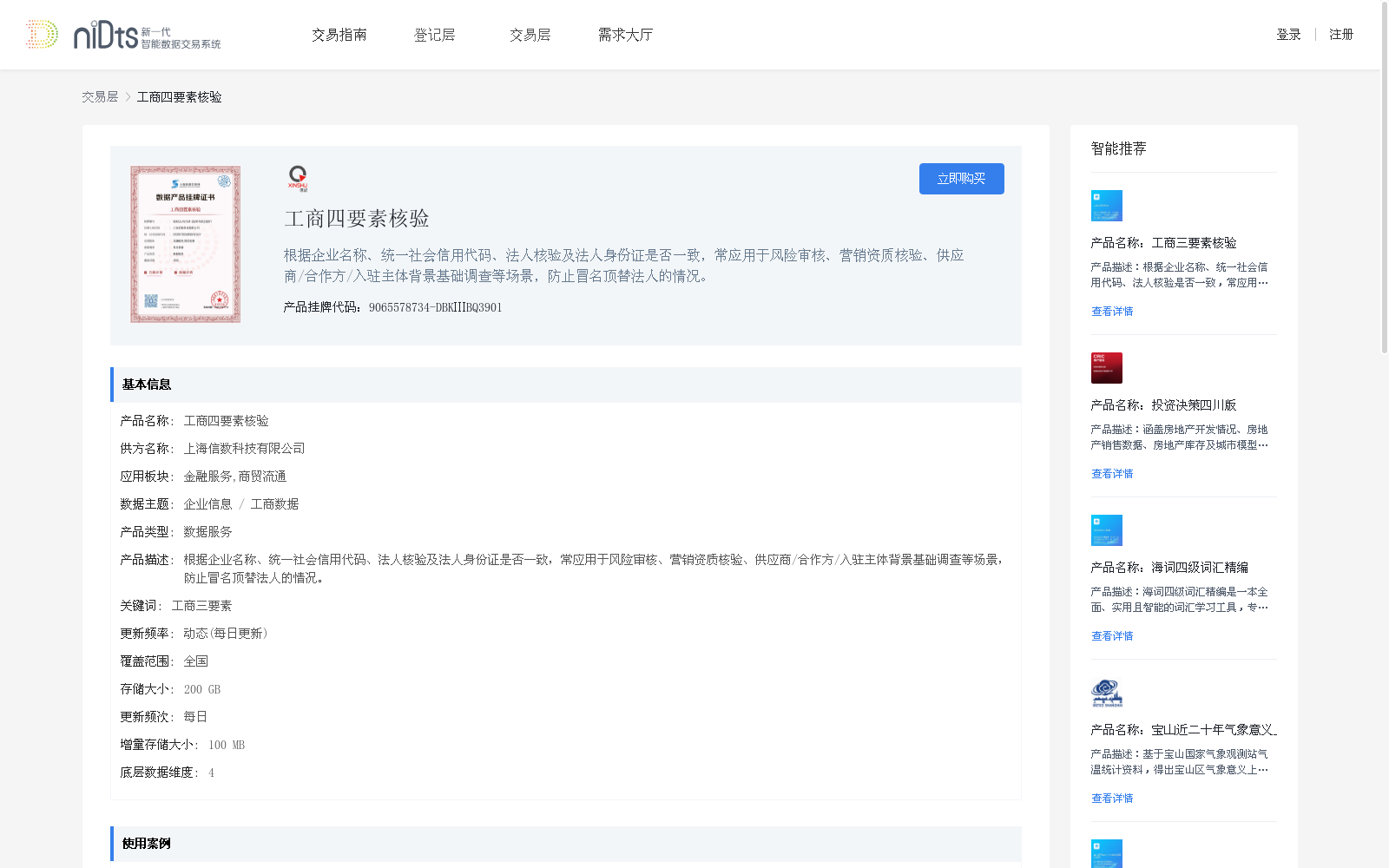
Task: Click coverage value 全国
Action: pos(195,661)
